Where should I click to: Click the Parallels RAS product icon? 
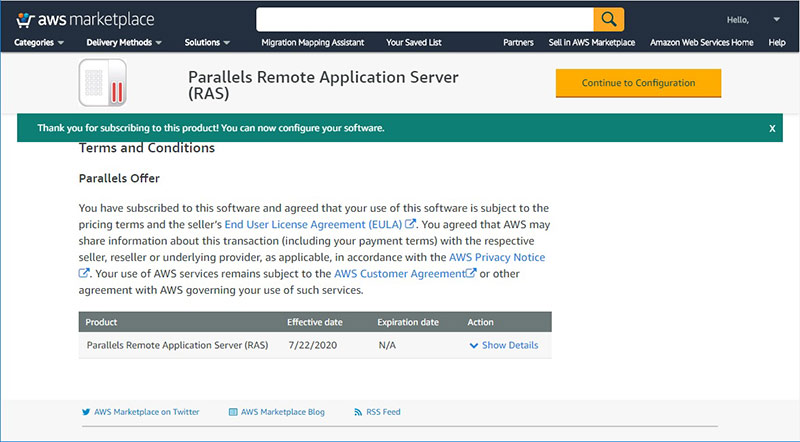pyautogui.click(x=103, y=82)
